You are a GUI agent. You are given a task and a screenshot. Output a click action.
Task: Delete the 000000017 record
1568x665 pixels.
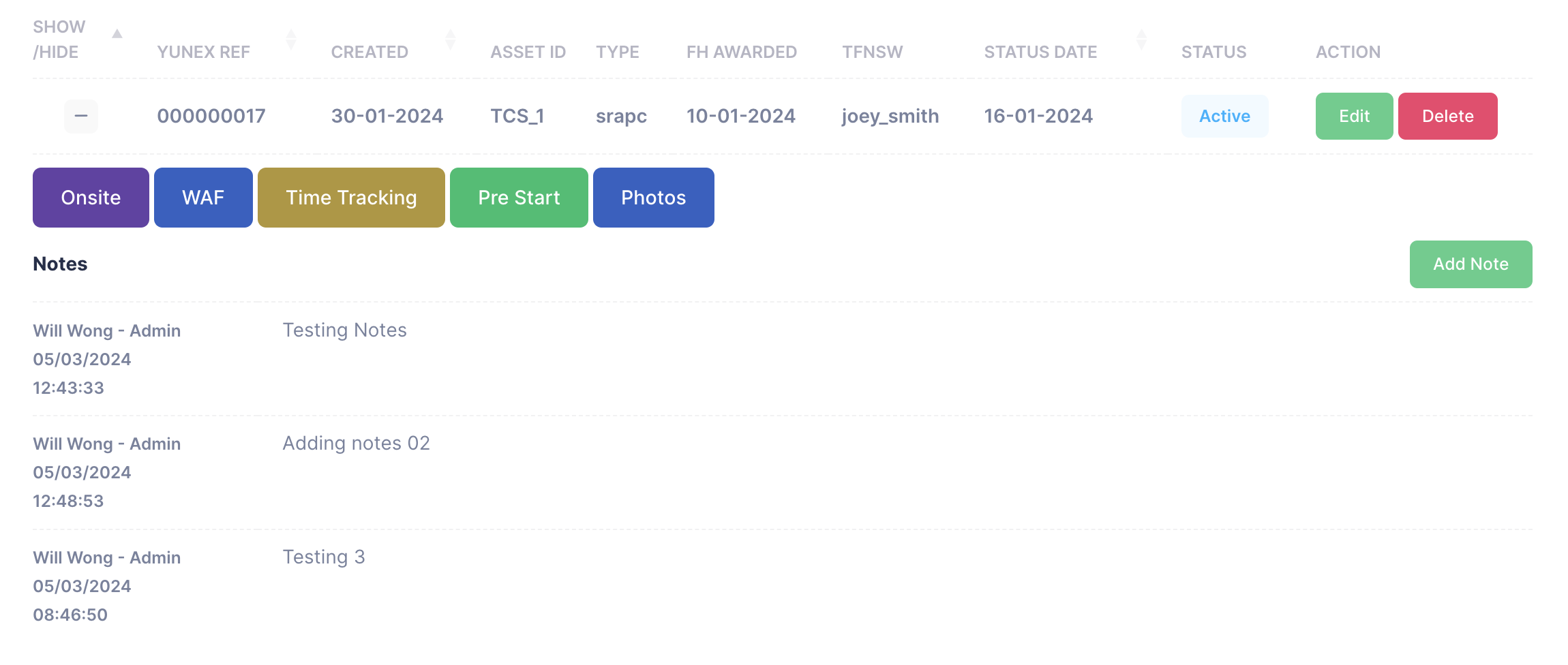click(1447, 117)
